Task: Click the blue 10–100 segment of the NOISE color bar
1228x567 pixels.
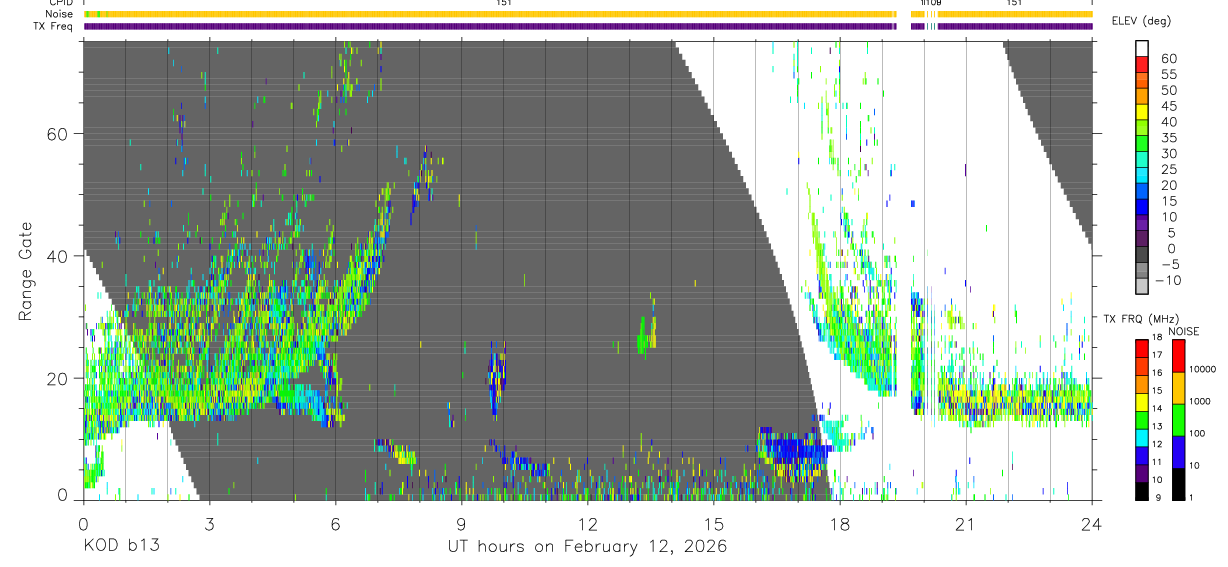Action: click(1179, 452)
